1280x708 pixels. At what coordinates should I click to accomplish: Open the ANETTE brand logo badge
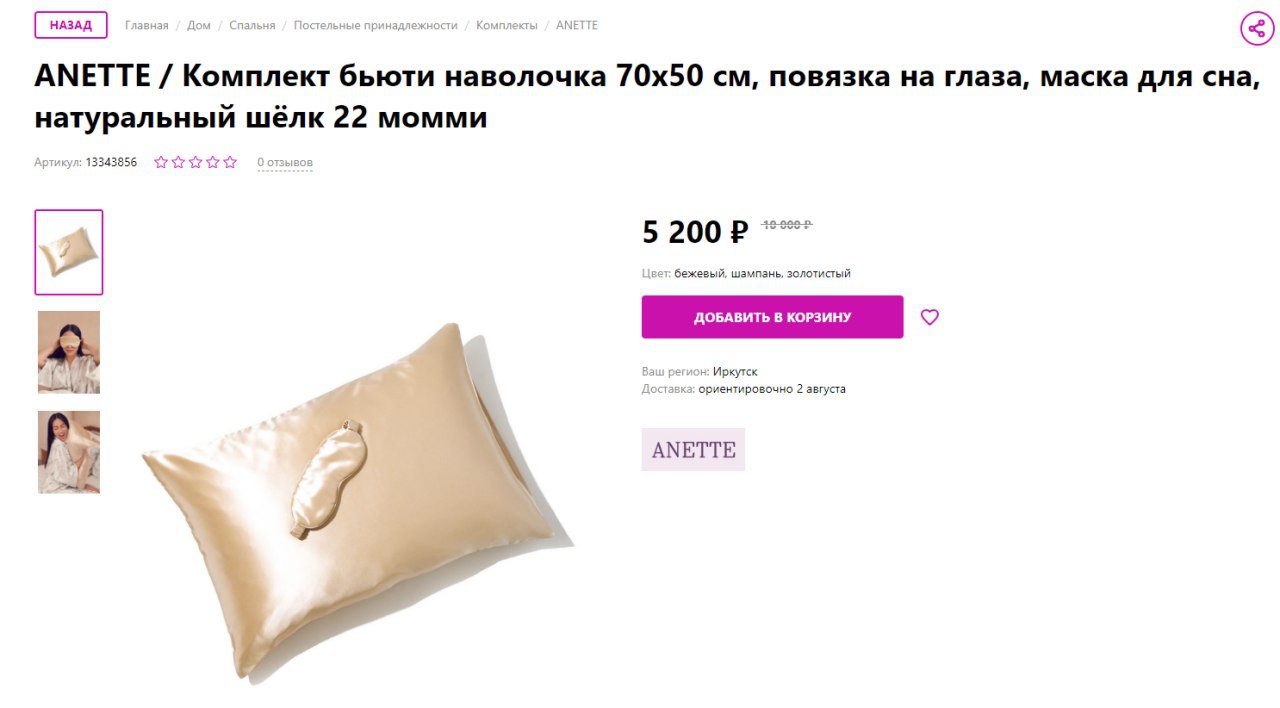[x=693, y=450]
